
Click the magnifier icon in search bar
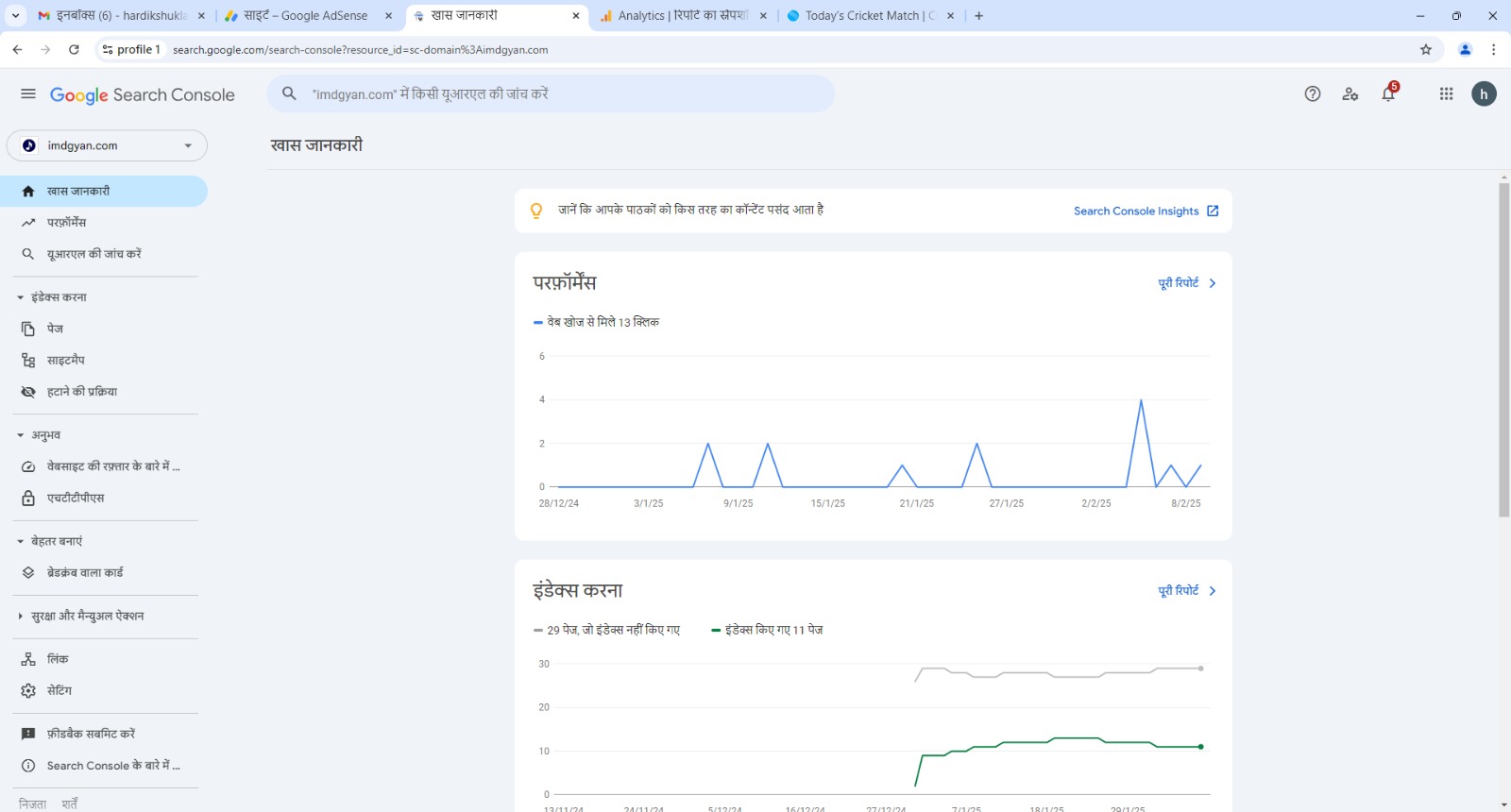(290, 93)
